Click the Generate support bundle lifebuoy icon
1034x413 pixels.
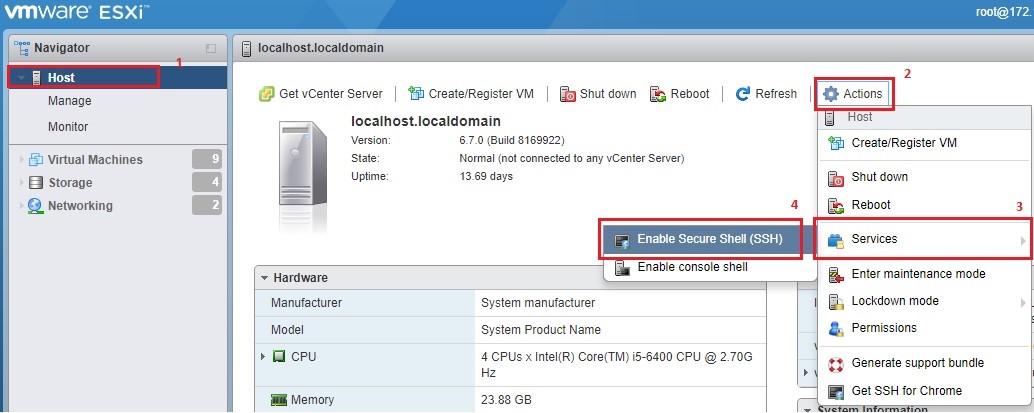836,363
